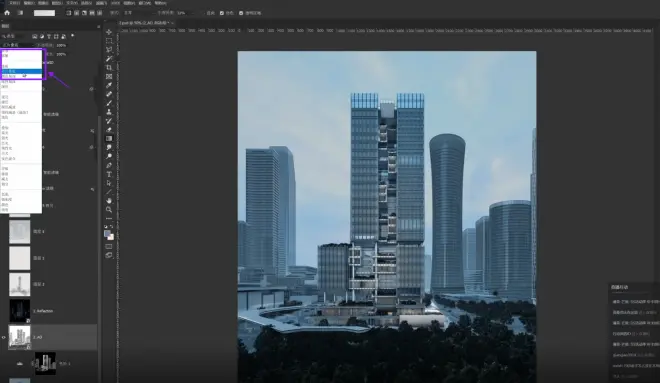Select the Path Selection tool
660x383 pixels.
[109, 183]
